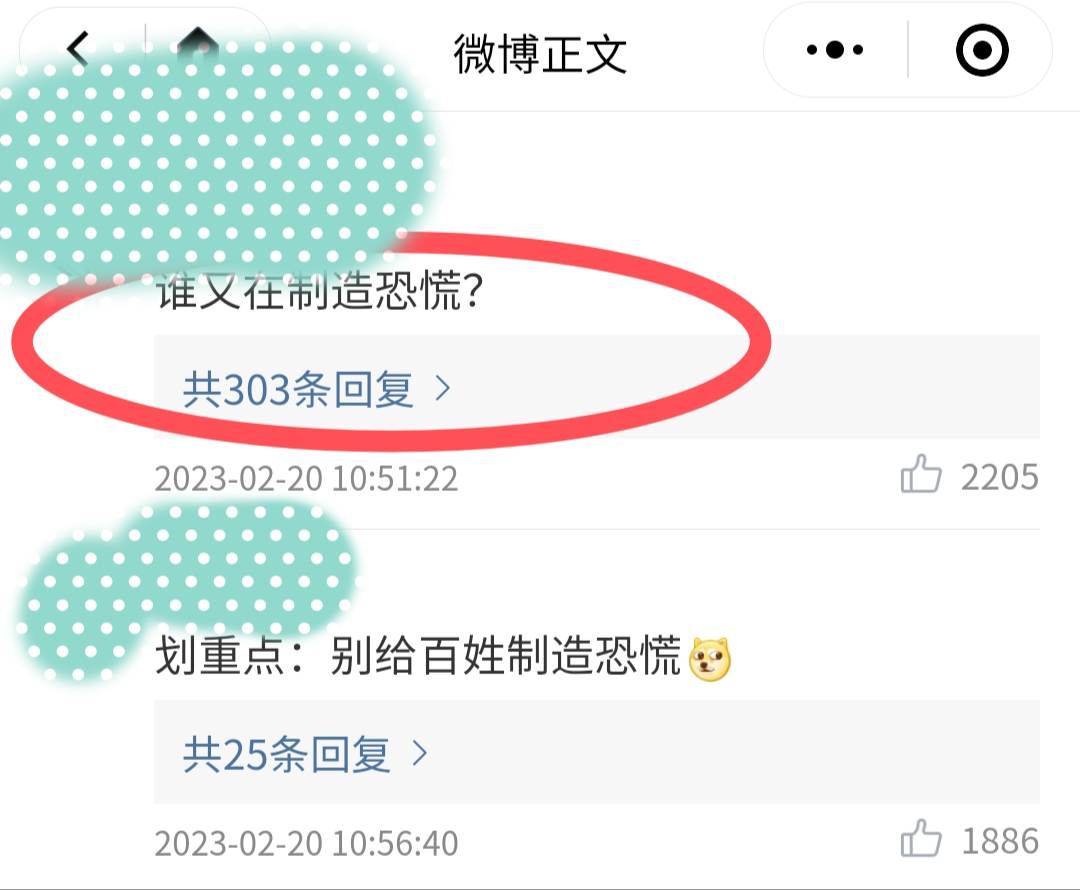Click the 1886 like count
1080x890 pixels.
coord(999,841)
